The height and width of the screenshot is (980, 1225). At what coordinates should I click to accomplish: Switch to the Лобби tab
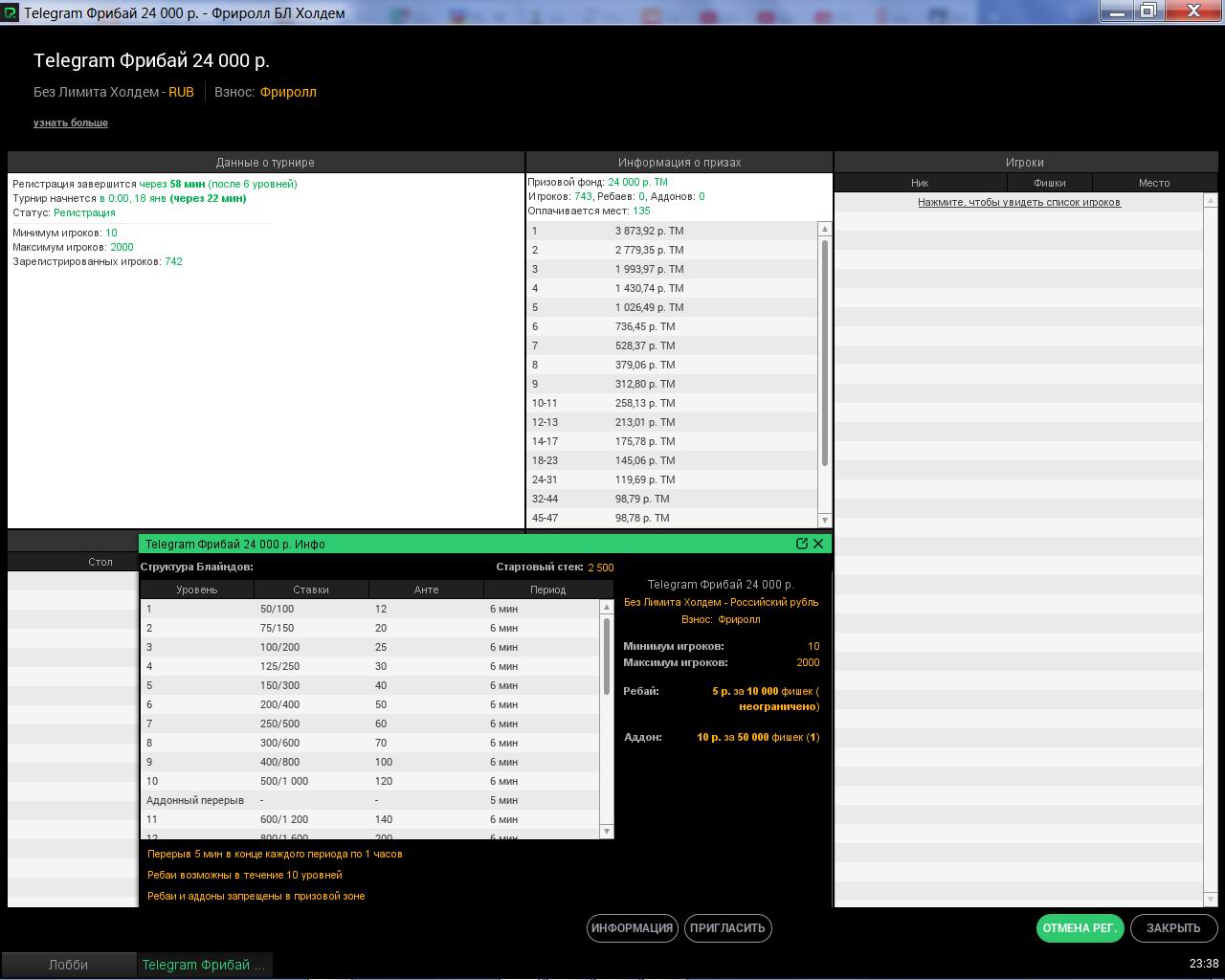(68, 965)
